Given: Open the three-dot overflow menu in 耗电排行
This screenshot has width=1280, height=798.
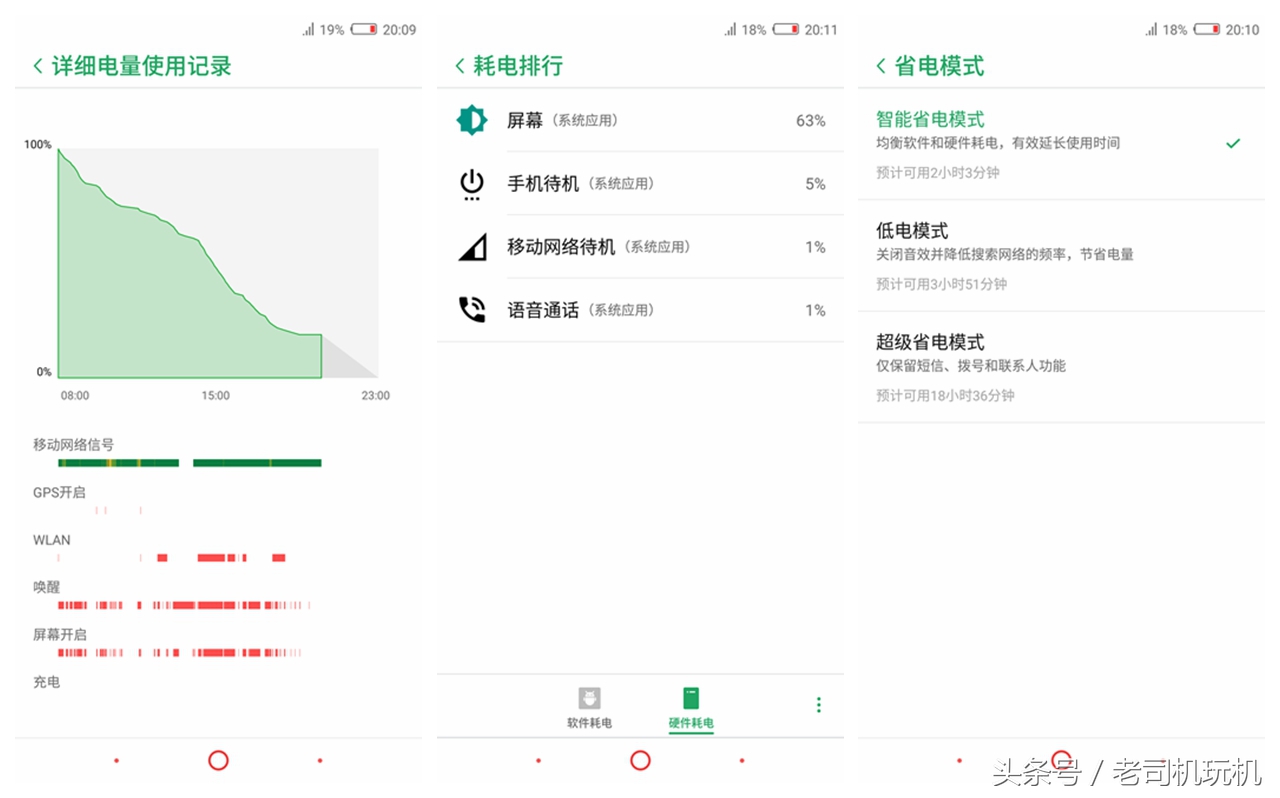Looking at the screenshot, I should (x=818, y=704).
